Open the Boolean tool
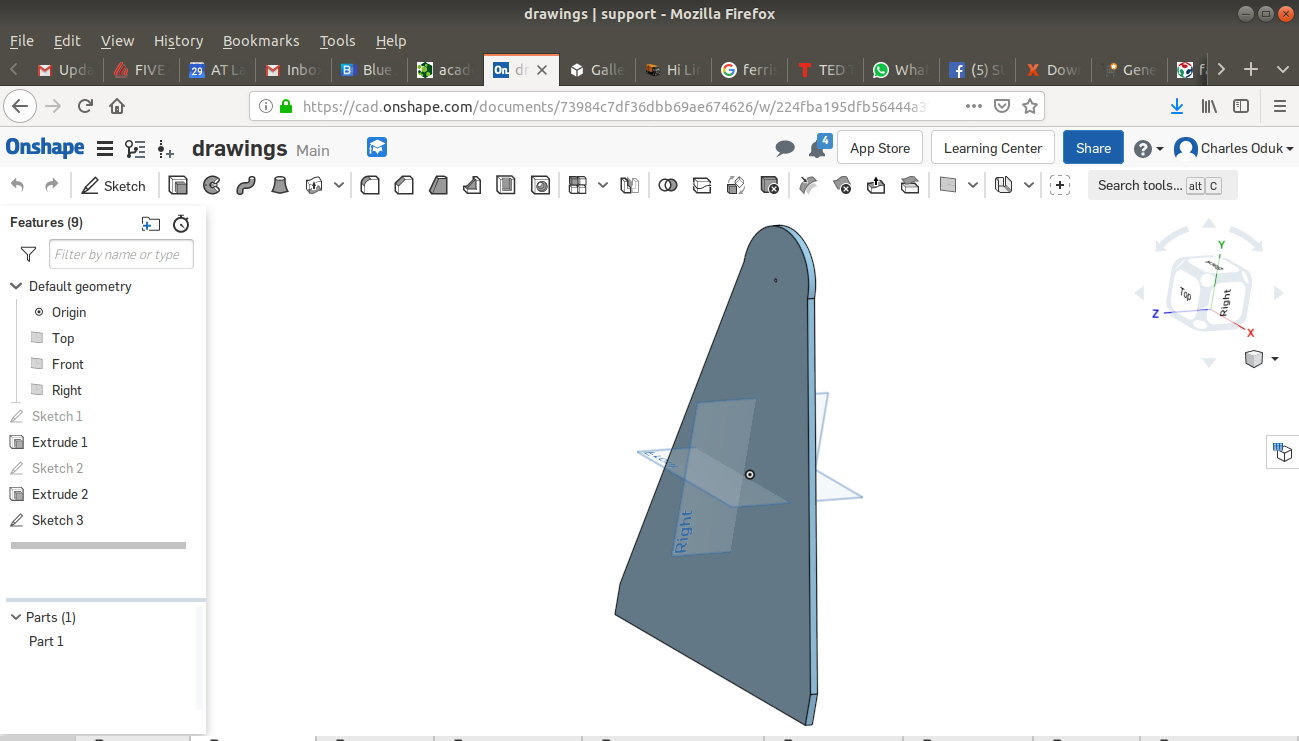Viewport: 1299px width, 741px height. (x=668, y=185)
